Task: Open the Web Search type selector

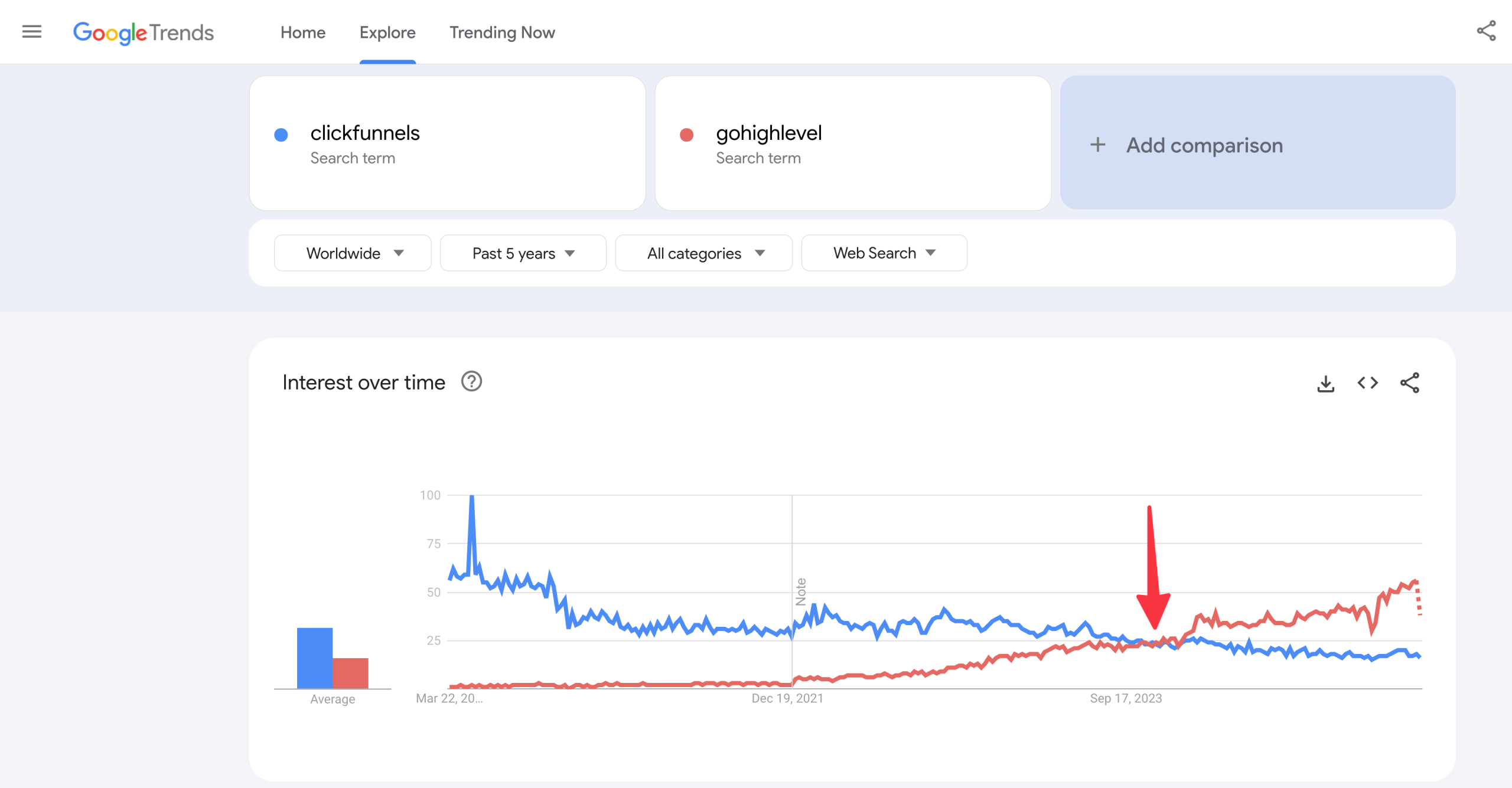Action: click(883, 253)
